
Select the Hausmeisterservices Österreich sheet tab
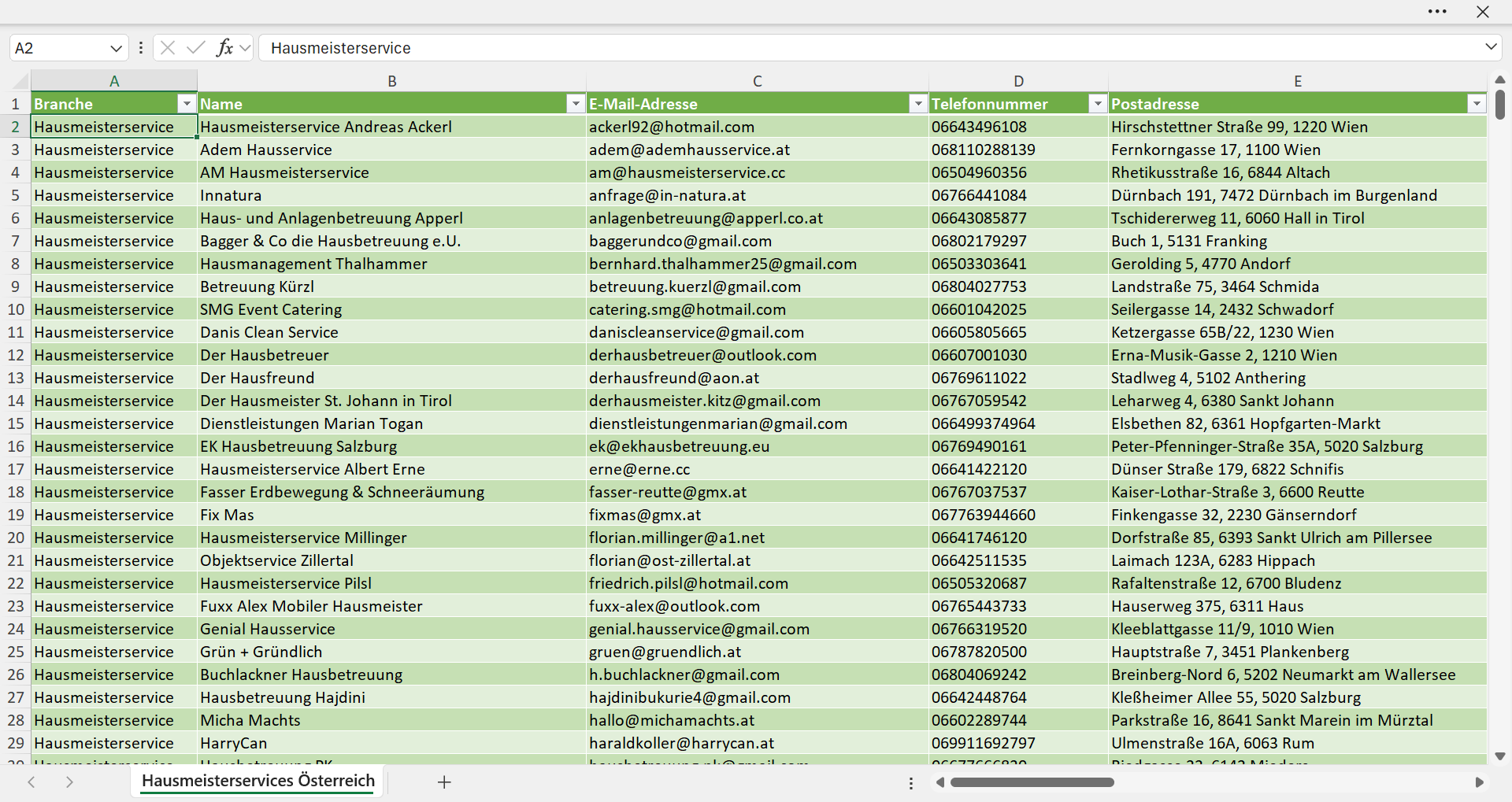click(x=258, y=781)
